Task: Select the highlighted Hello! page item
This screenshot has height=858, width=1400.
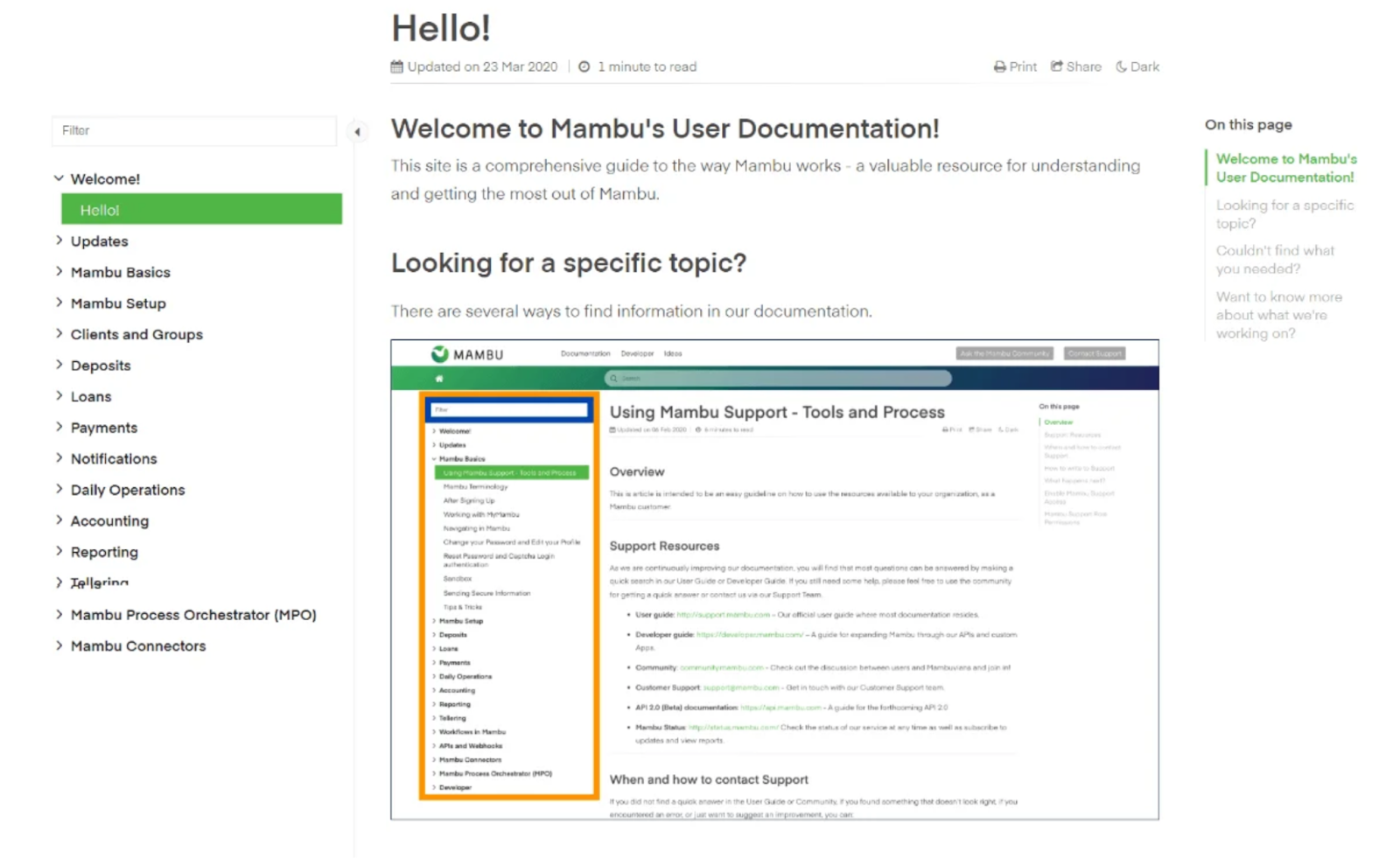Action: [201, 210]
